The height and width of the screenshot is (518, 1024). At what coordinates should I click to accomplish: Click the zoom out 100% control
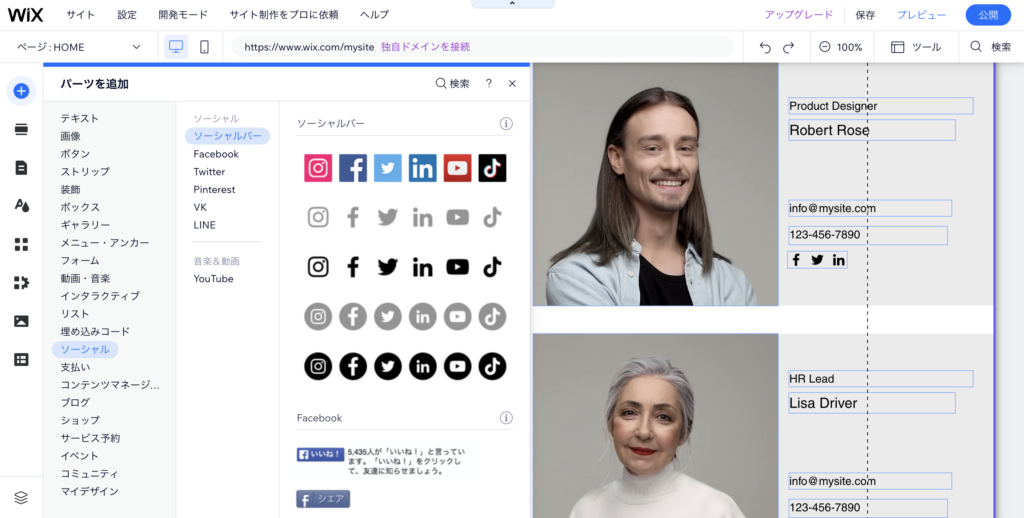[x=840, y=47]
